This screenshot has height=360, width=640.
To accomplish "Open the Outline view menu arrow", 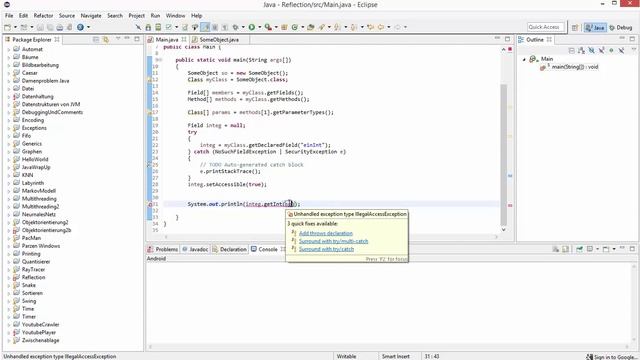I will [634, 49].
